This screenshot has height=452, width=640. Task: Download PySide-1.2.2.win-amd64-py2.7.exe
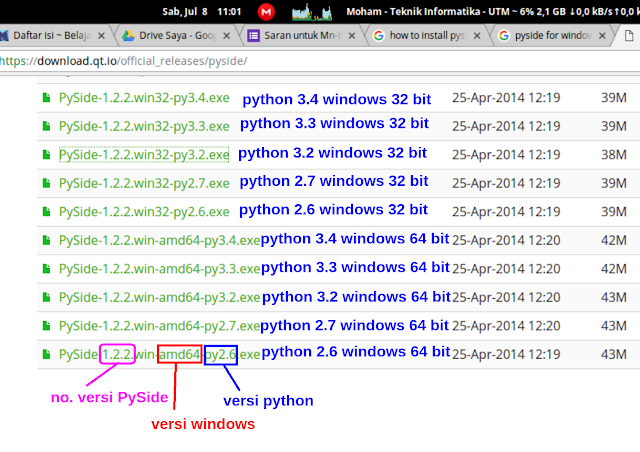[159, 326]
